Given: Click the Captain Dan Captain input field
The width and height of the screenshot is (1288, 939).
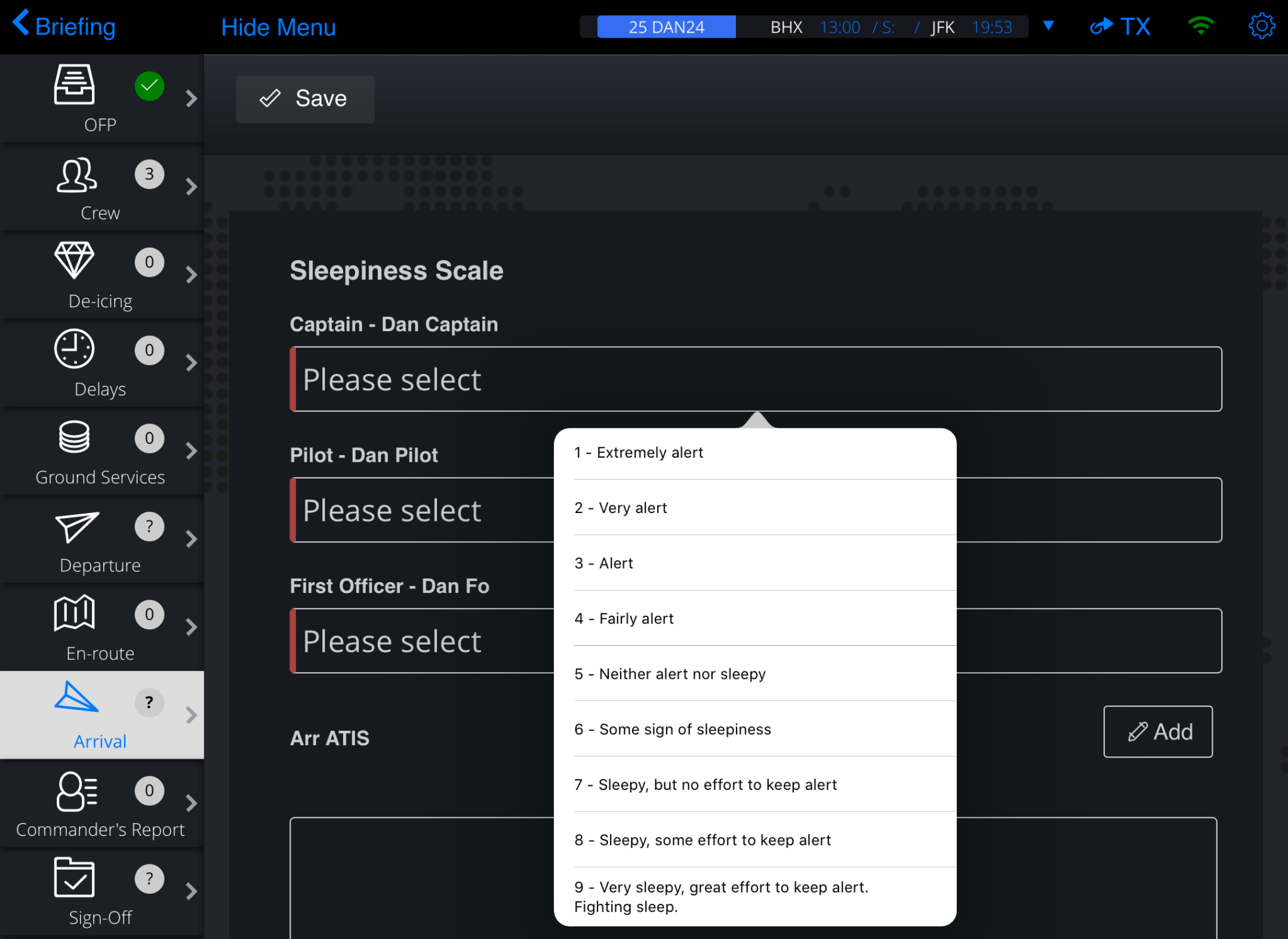Looking at the screenshot, I should click(755, 379).
